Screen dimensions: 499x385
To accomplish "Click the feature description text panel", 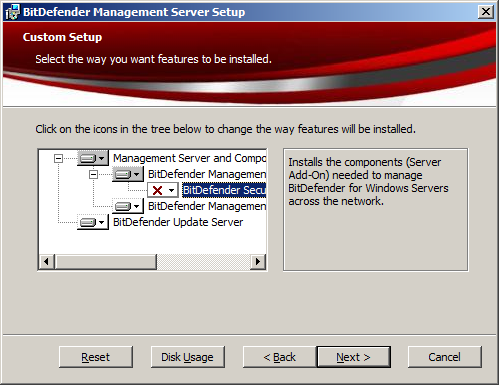I will coord(375,210).
